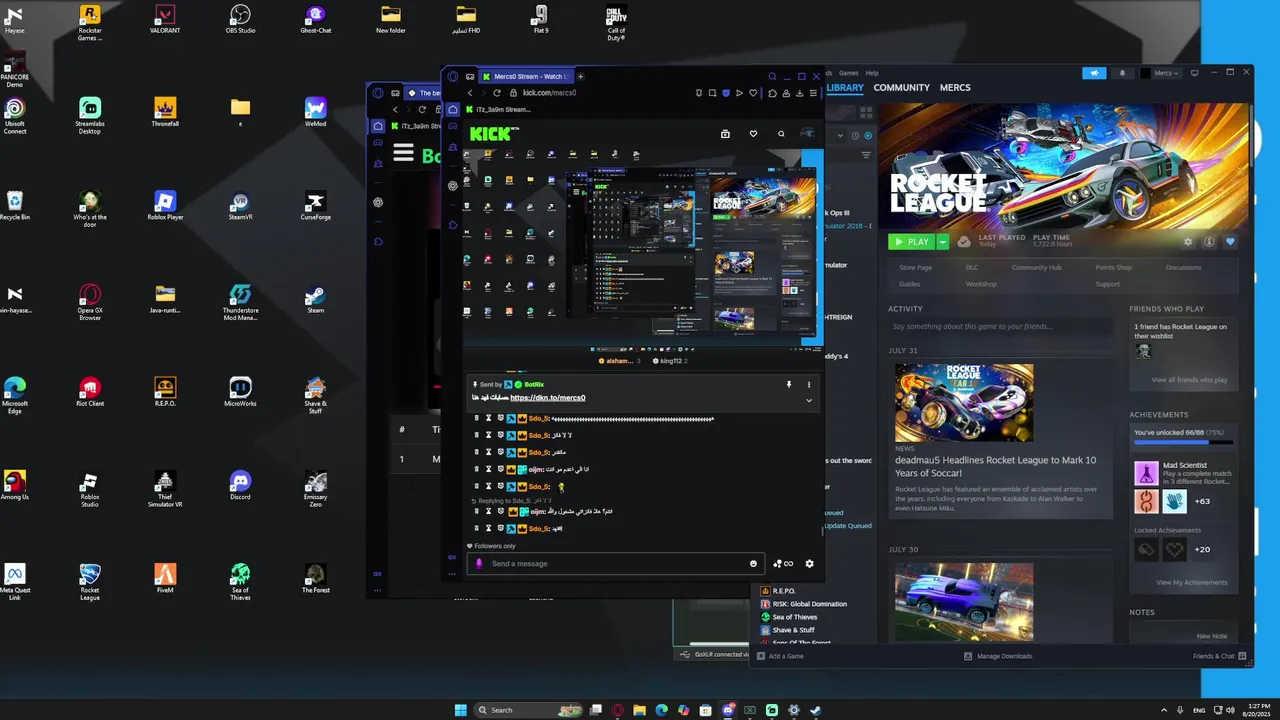Click Kick logo on stream page
This screenshot has width=1280, height=720.
point(494,133)
